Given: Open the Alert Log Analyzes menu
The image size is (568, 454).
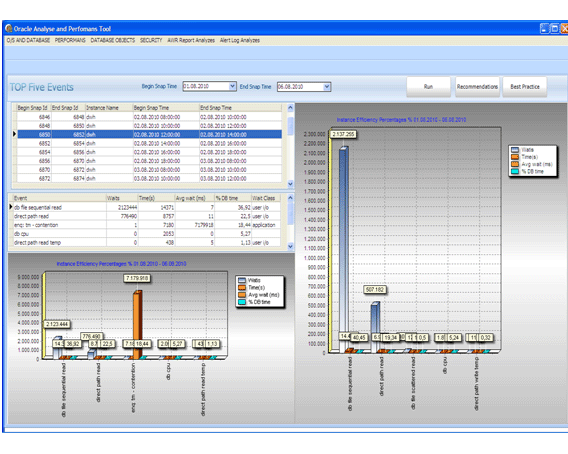Looking at the screenshot, I should click(x=240, y=40).
